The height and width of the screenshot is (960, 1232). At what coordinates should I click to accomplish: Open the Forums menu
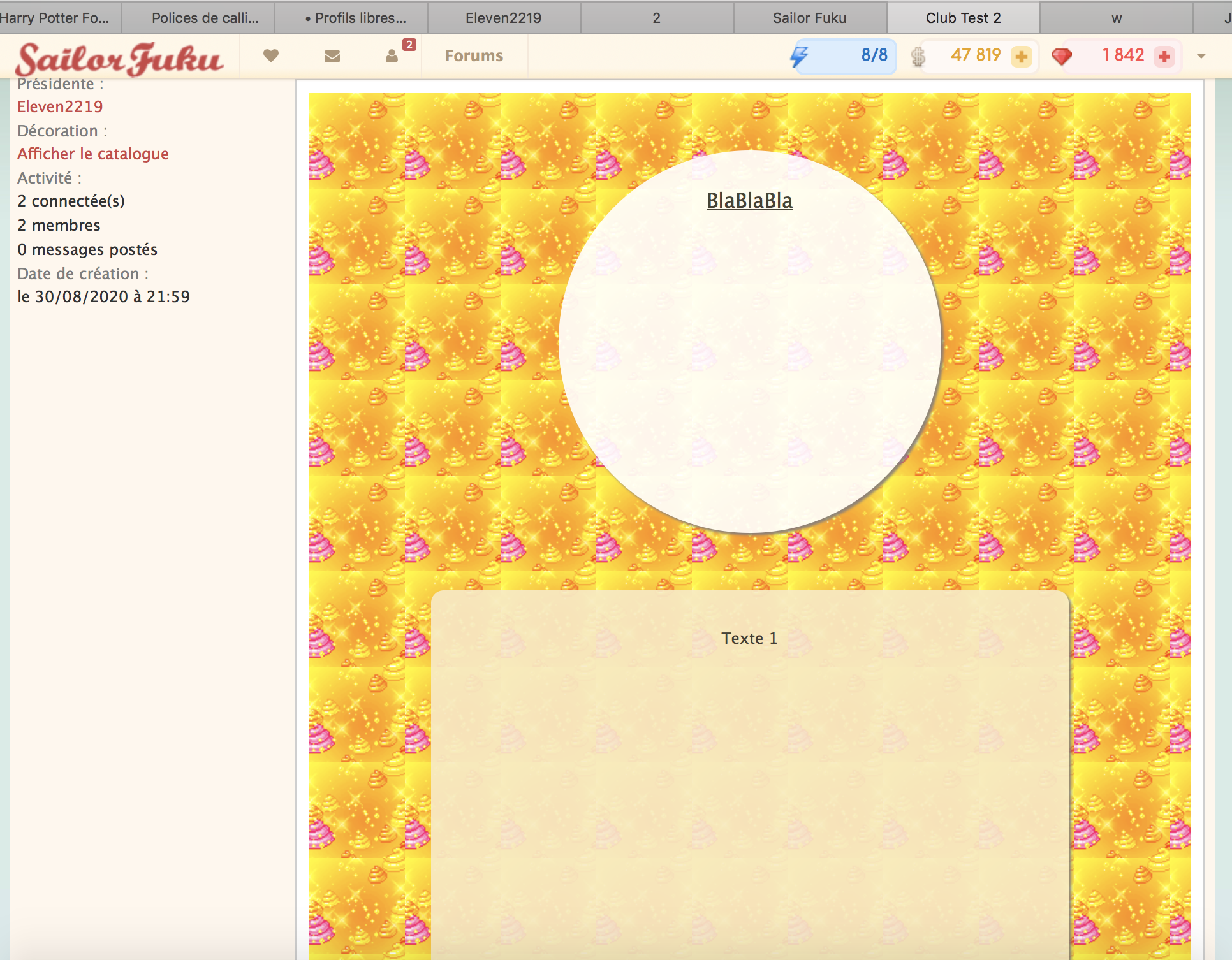click(x=474, y=56)
